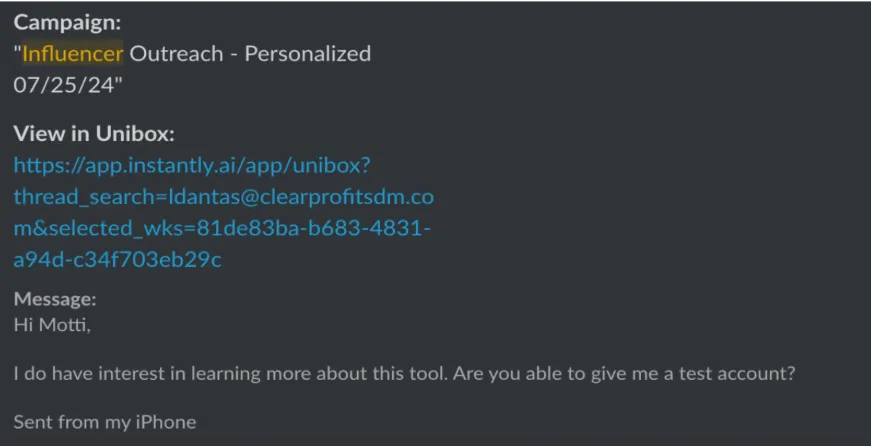Click the word Personalized in campaign name
Viewport: 871px width, 446px height.
308,54
